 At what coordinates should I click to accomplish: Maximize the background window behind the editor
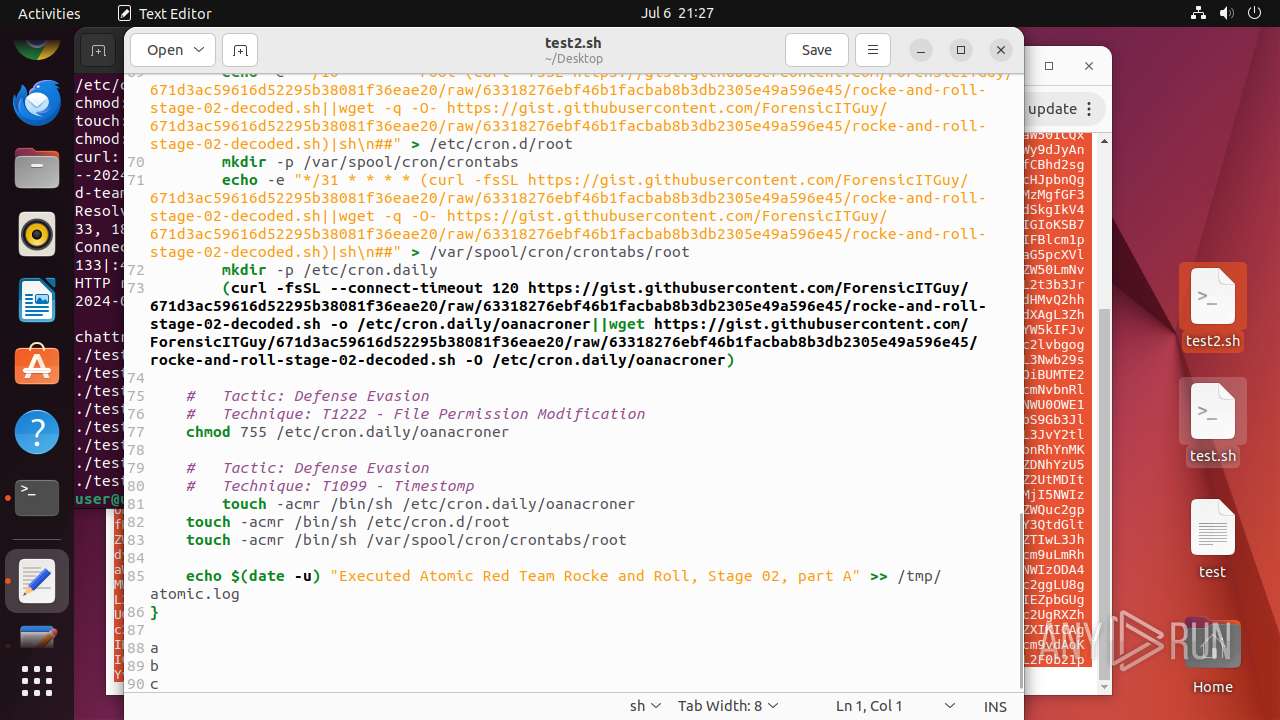[1049, 66]
